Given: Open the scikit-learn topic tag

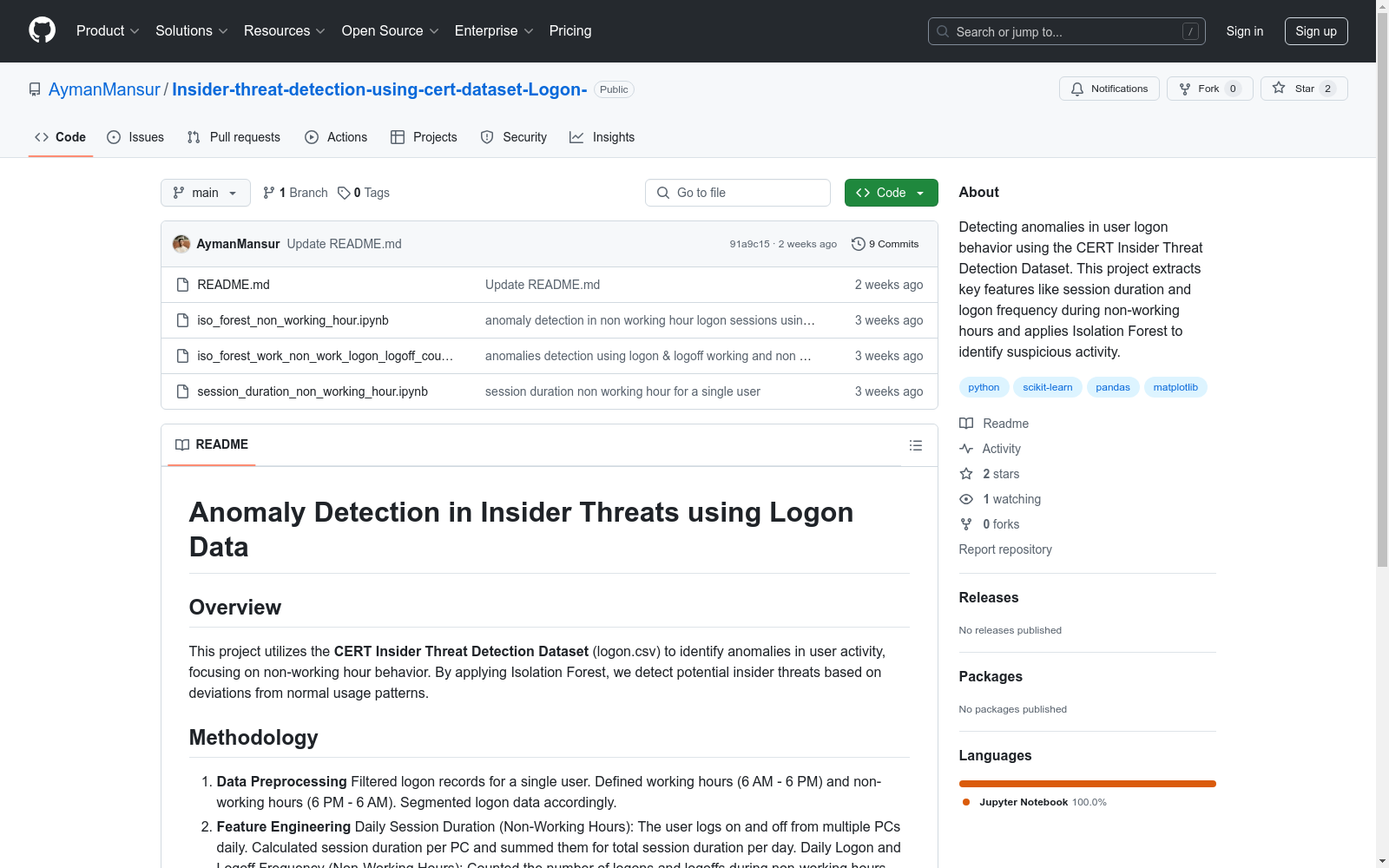Looking at the screenshot, I should [x=1048, y=387].
